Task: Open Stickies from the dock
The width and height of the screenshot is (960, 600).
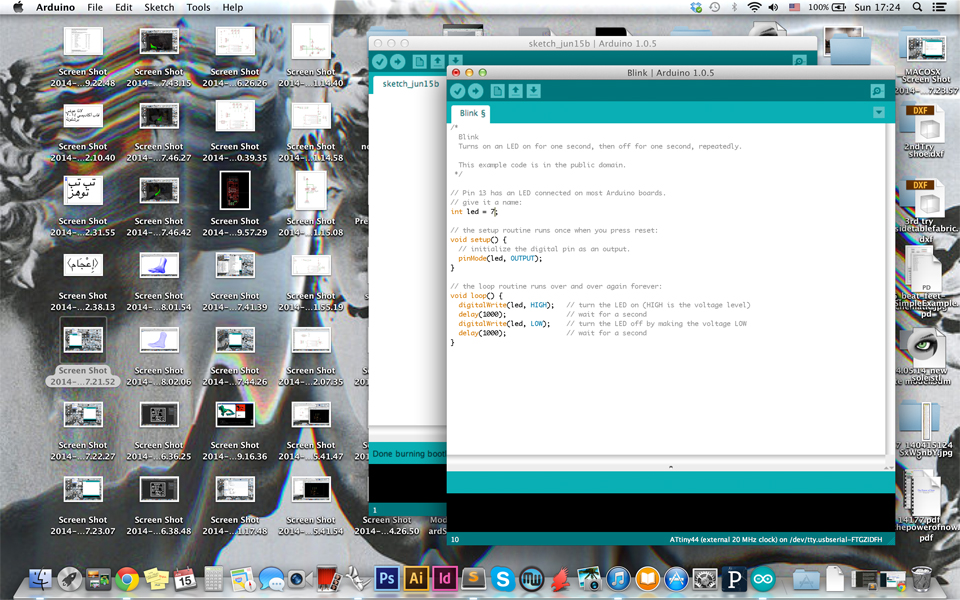Action: tap(156, 579)
